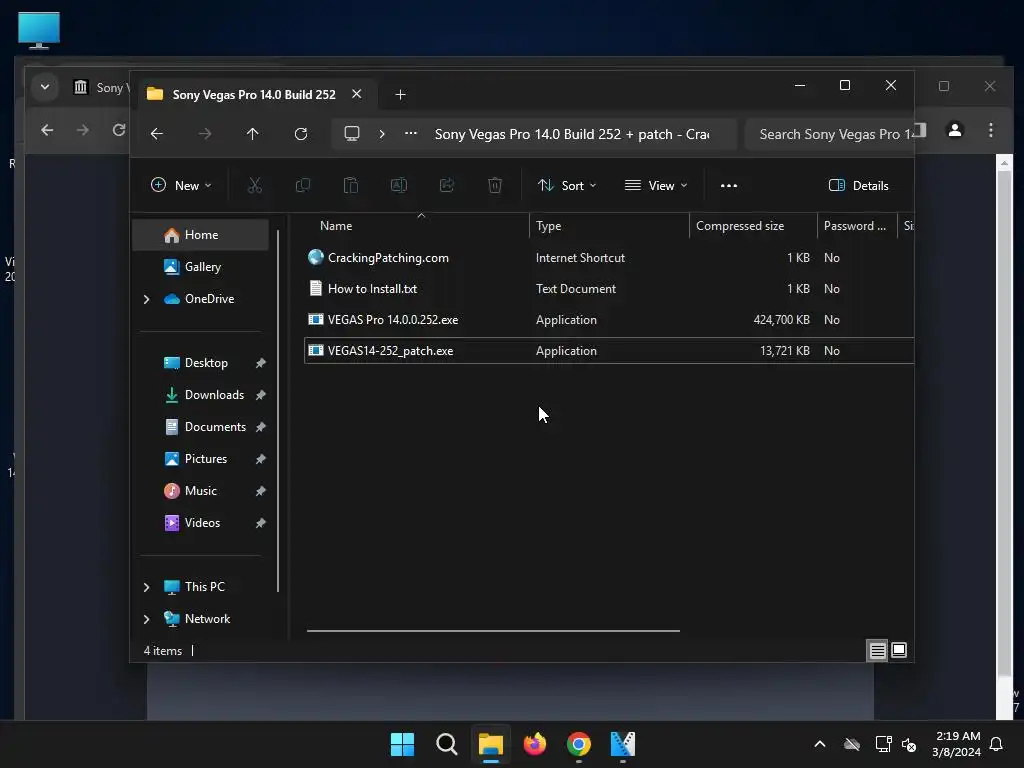Viewport: 1024px width, 768px height.
Task: Sort by Password column header
Action: pyautogui.click(x=857, y=226)
